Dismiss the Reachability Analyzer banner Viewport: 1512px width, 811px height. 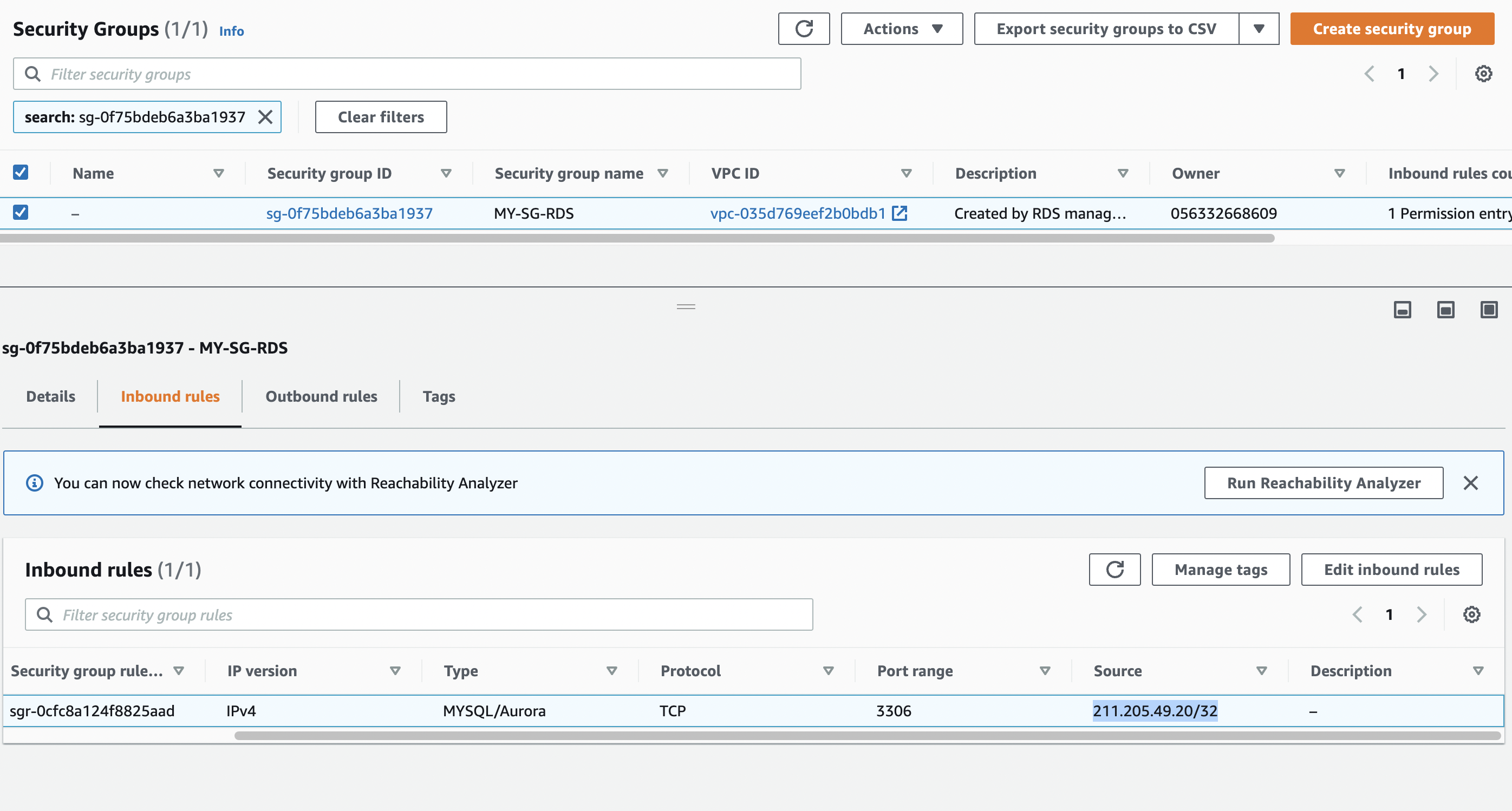click(x=1470, y=483)
